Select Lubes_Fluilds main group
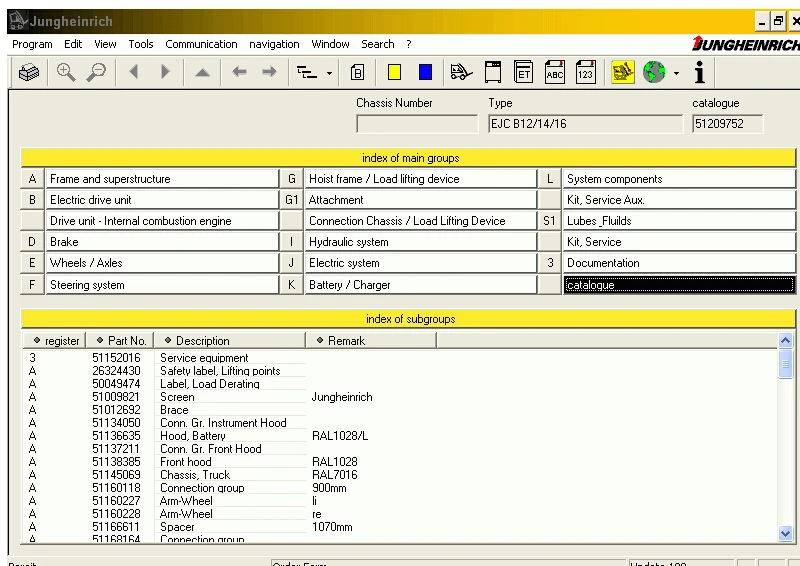 679,220
